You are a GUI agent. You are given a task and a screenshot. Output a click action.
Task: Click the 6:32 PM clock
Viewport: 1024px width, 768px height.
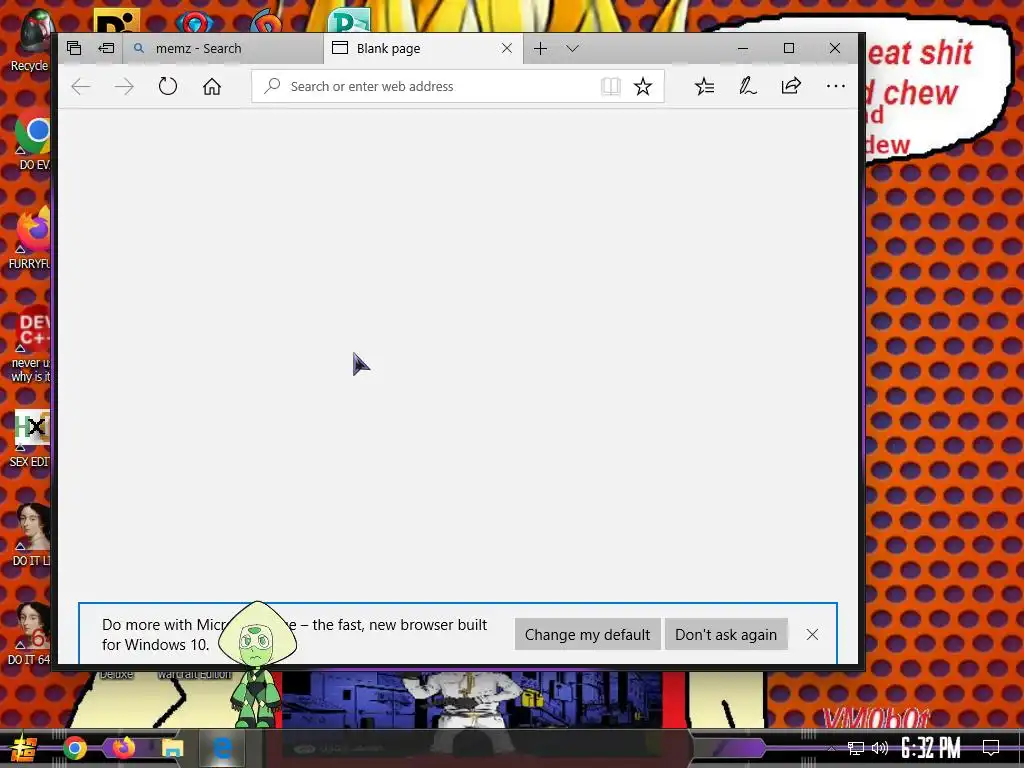[x=931, y=748]
